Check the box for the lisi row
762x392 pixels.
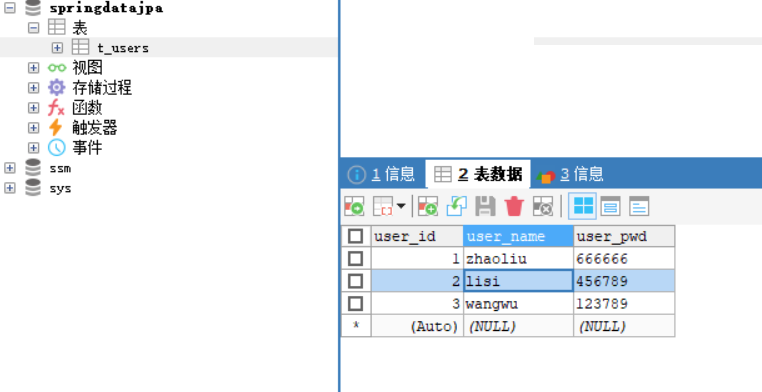coord(356,281)
